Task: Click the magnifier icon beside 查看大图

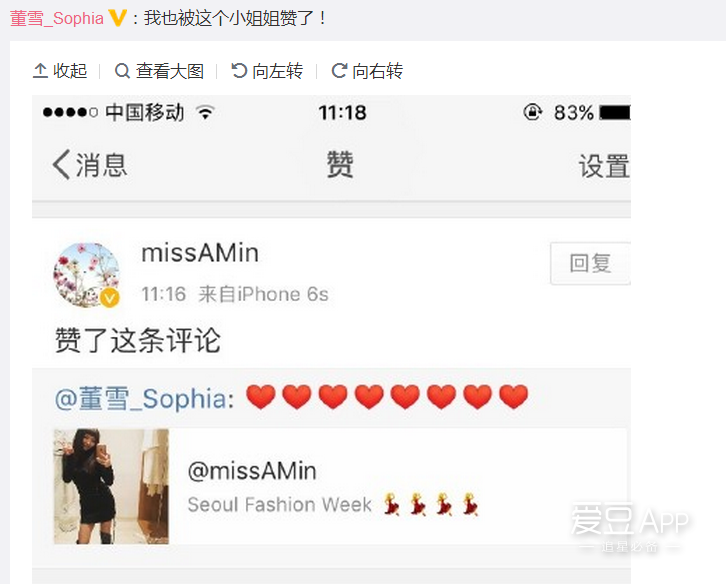Action: tap(122, 71)
